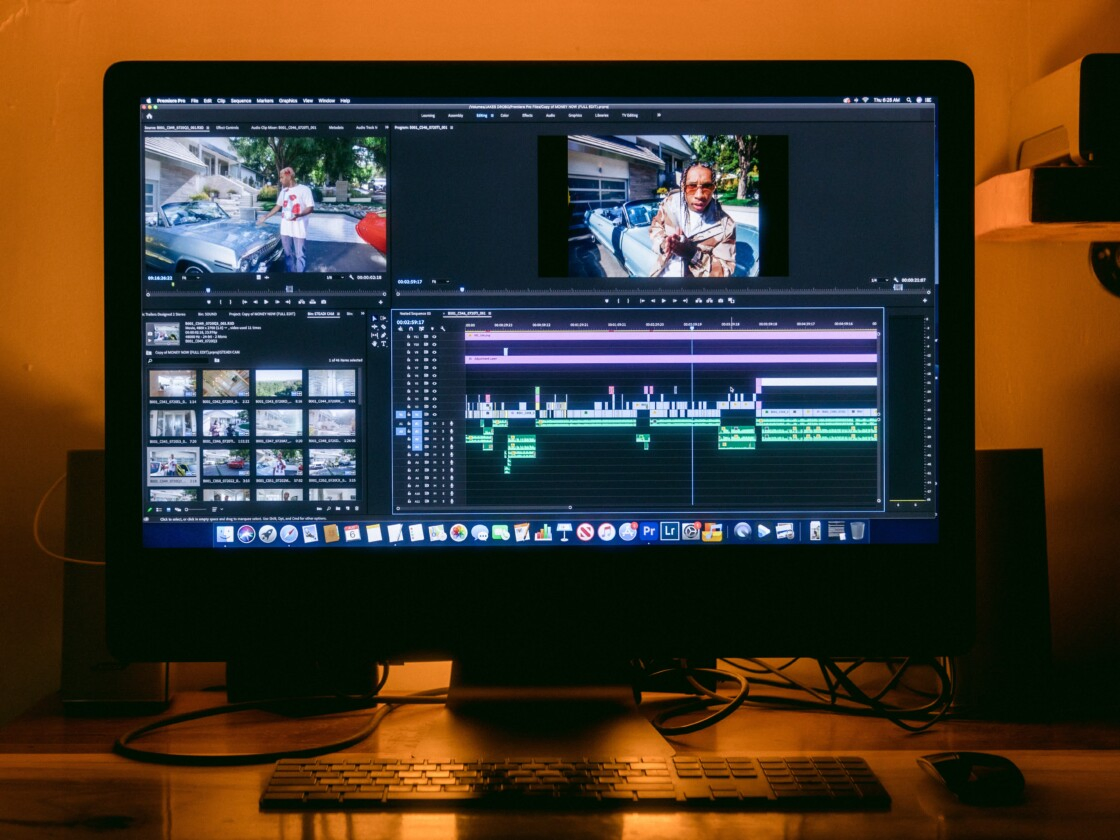Open the Sequence menu
The width and height of the screenshot is (1120, 840).
241,101
